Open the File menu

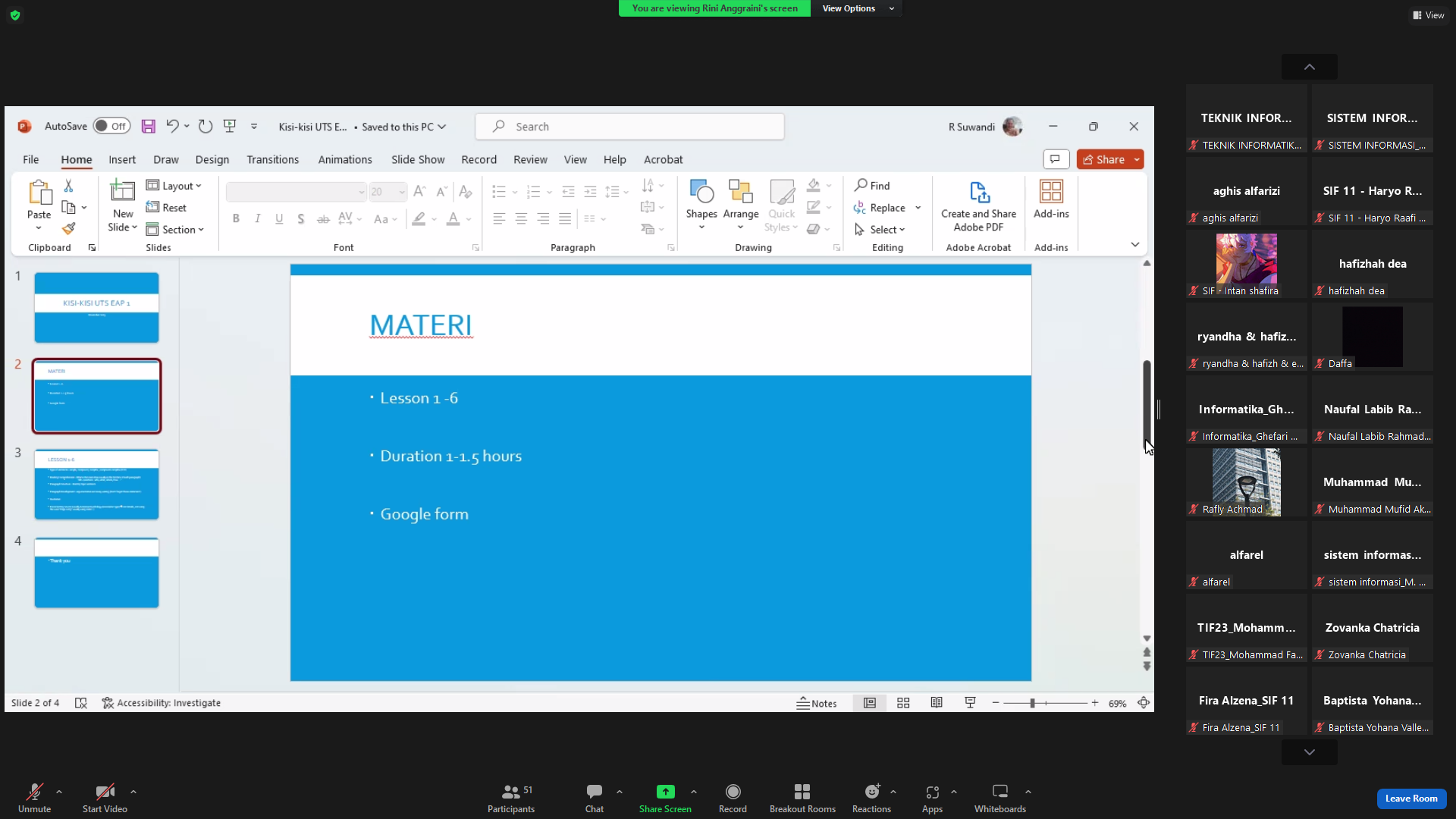[x=31, y=159]
